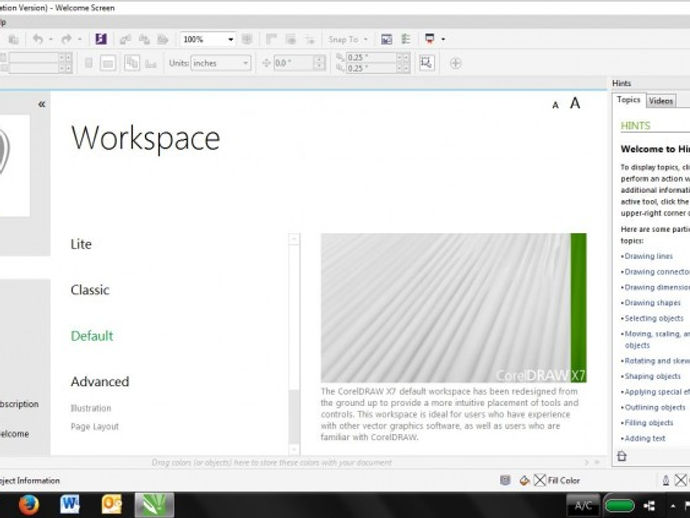Click the Undo arrow icon
Viewport: 690px width, 518px height.
(x=38, y=39)
